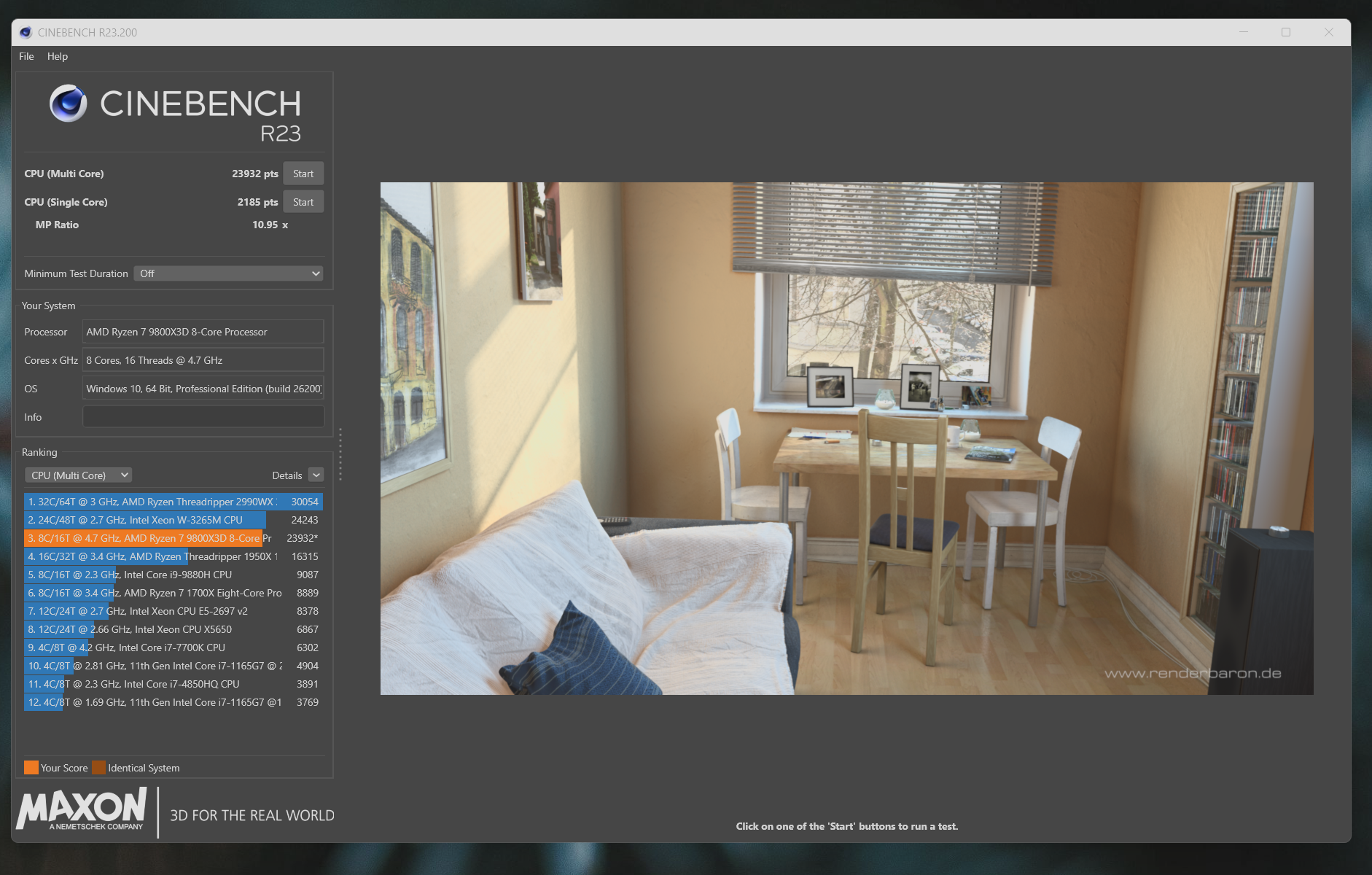Select the Ryzen 7 1700X ranking row
Viewport: 1372px width, 875px height.
tap(174, 593)
